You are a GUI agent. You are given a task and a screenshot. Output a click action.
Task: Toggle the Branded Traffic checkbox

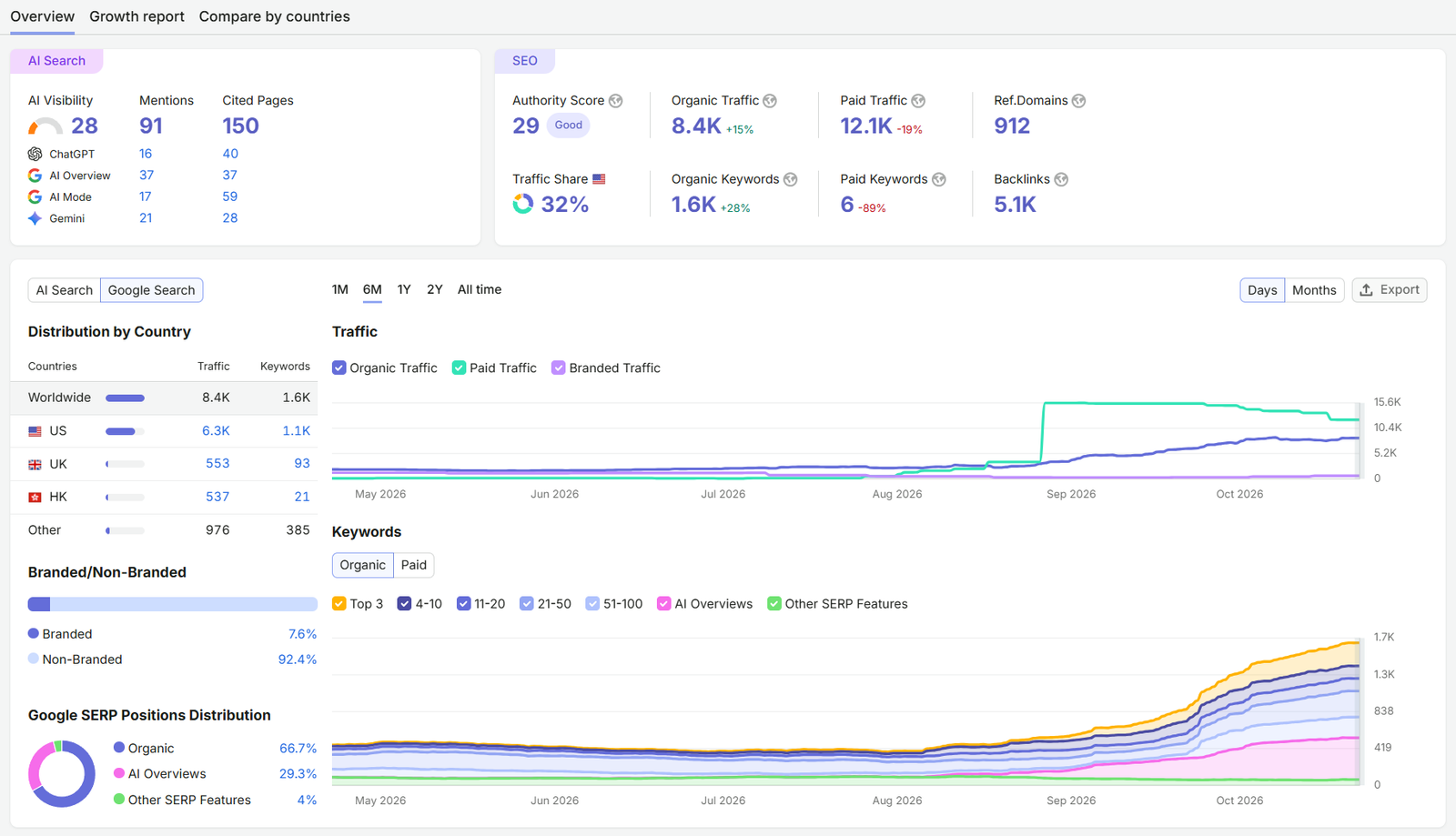(558, 368)
